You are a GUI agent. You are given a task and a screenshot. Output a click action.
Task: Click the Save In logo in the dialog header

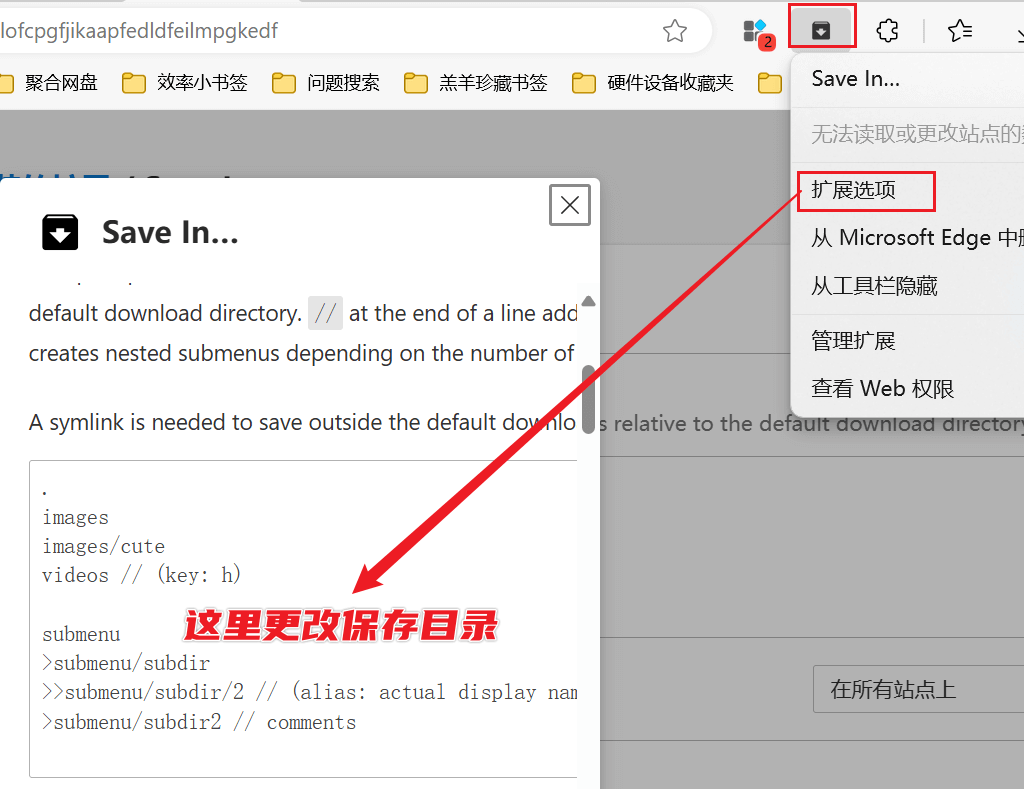click(x=60, y=231)
